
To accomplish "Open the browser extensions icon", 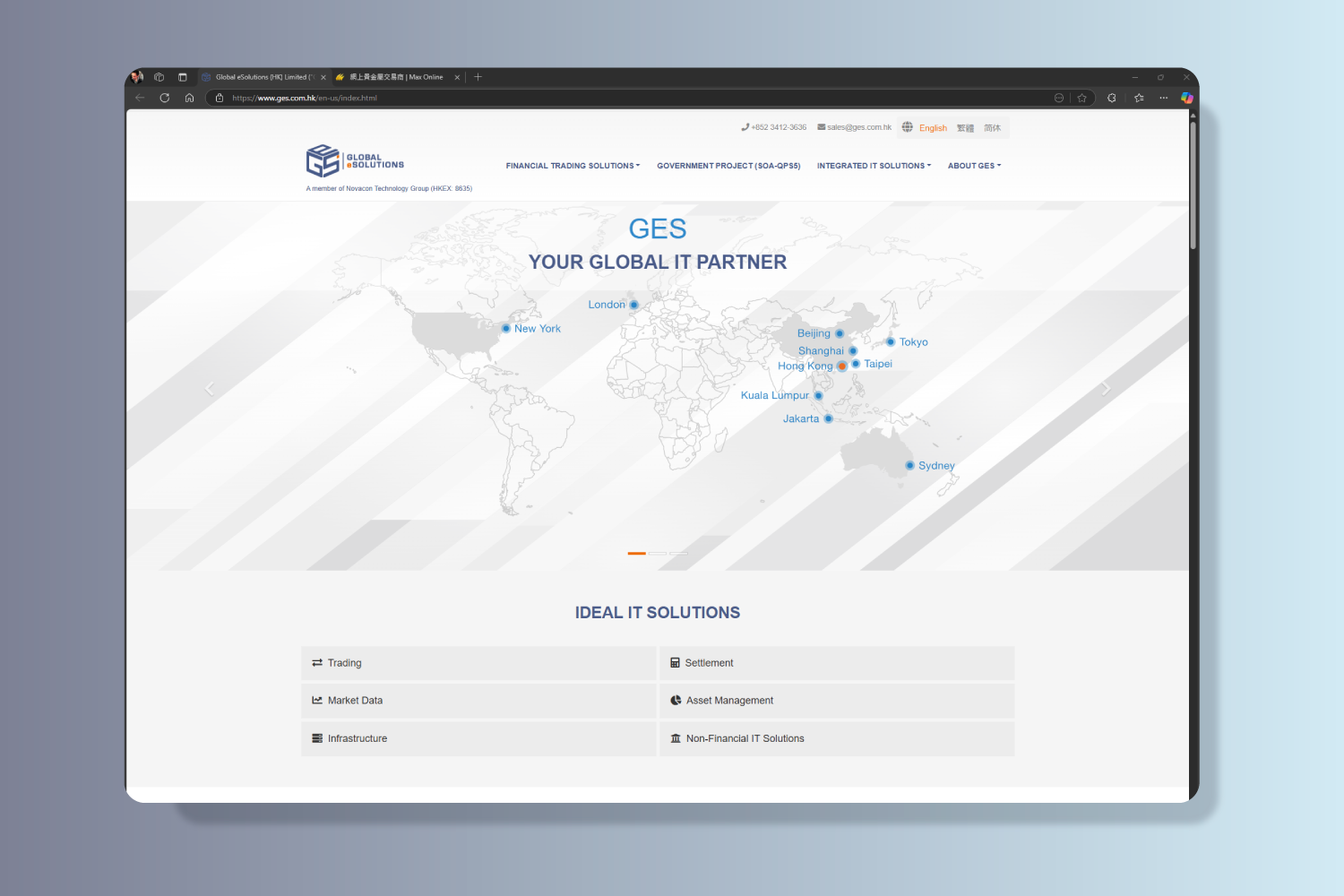I will [x=1112, y=99].
